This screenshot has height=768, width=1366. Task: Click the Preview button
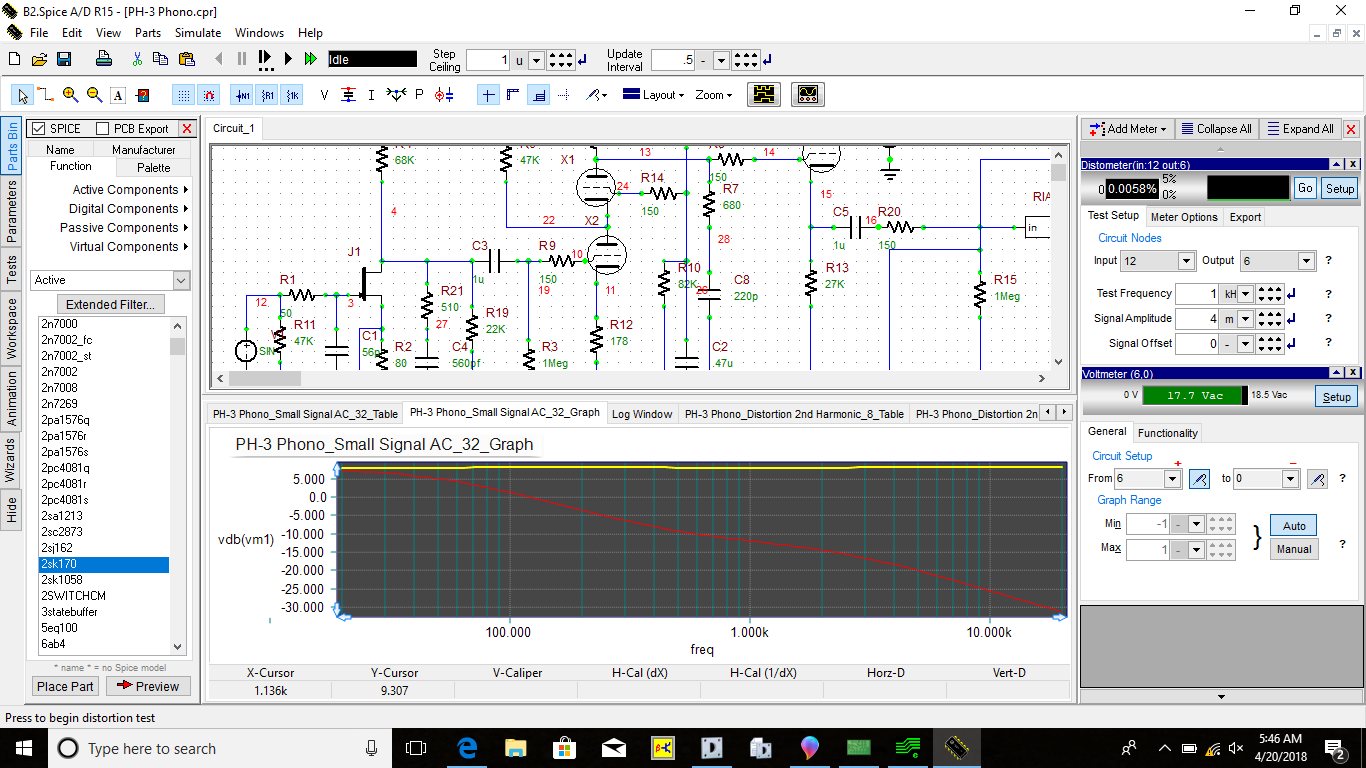coord(148,686)
